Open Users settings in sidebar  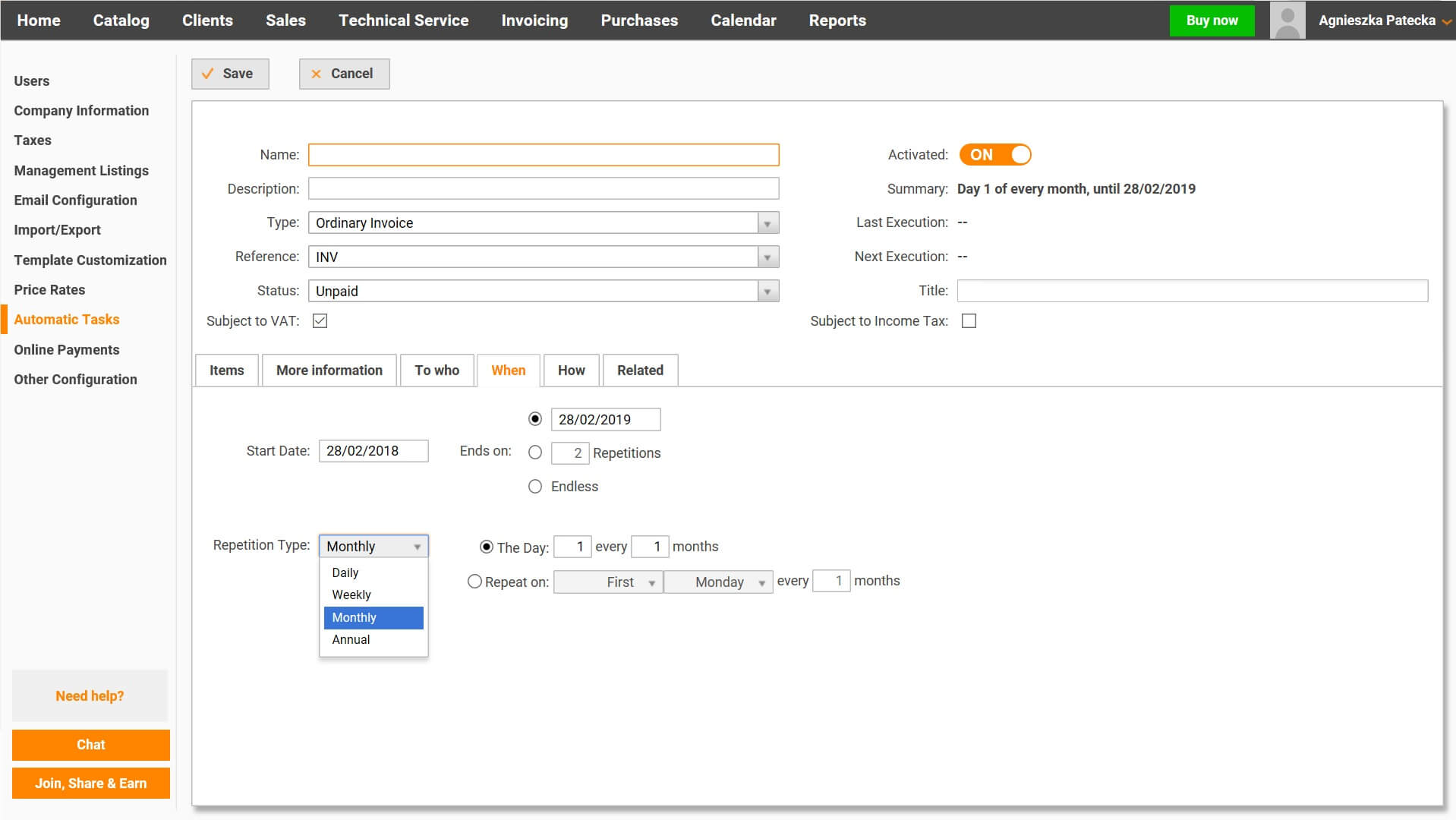32,81
